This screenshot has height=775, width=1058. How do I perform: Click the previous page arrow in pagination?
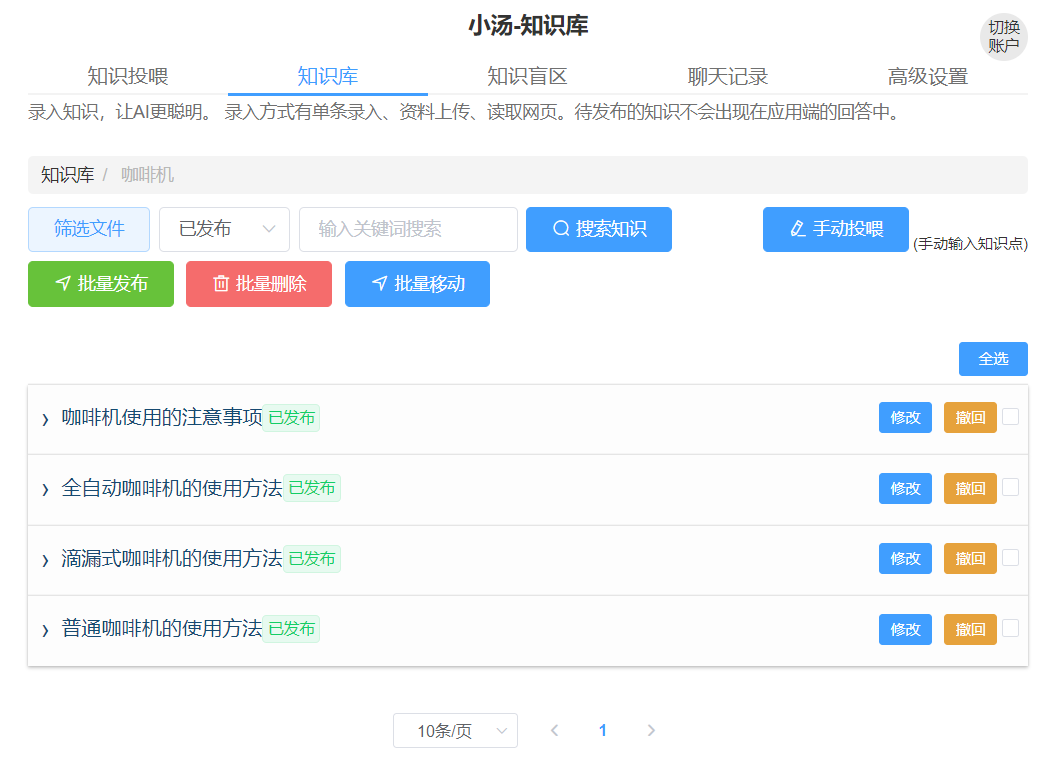pos(554,730)
